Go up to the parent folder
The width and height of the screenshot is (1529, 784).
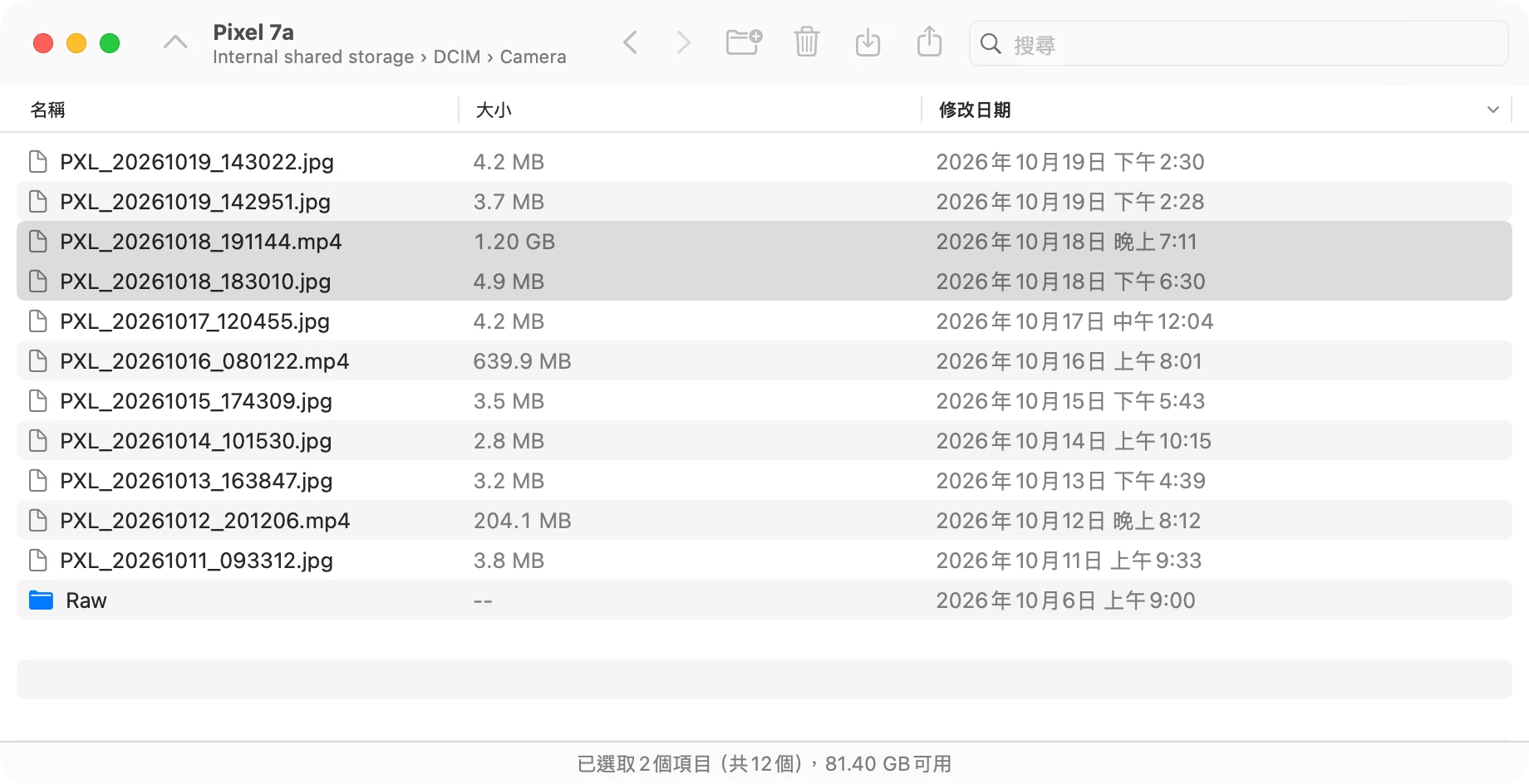175,42
